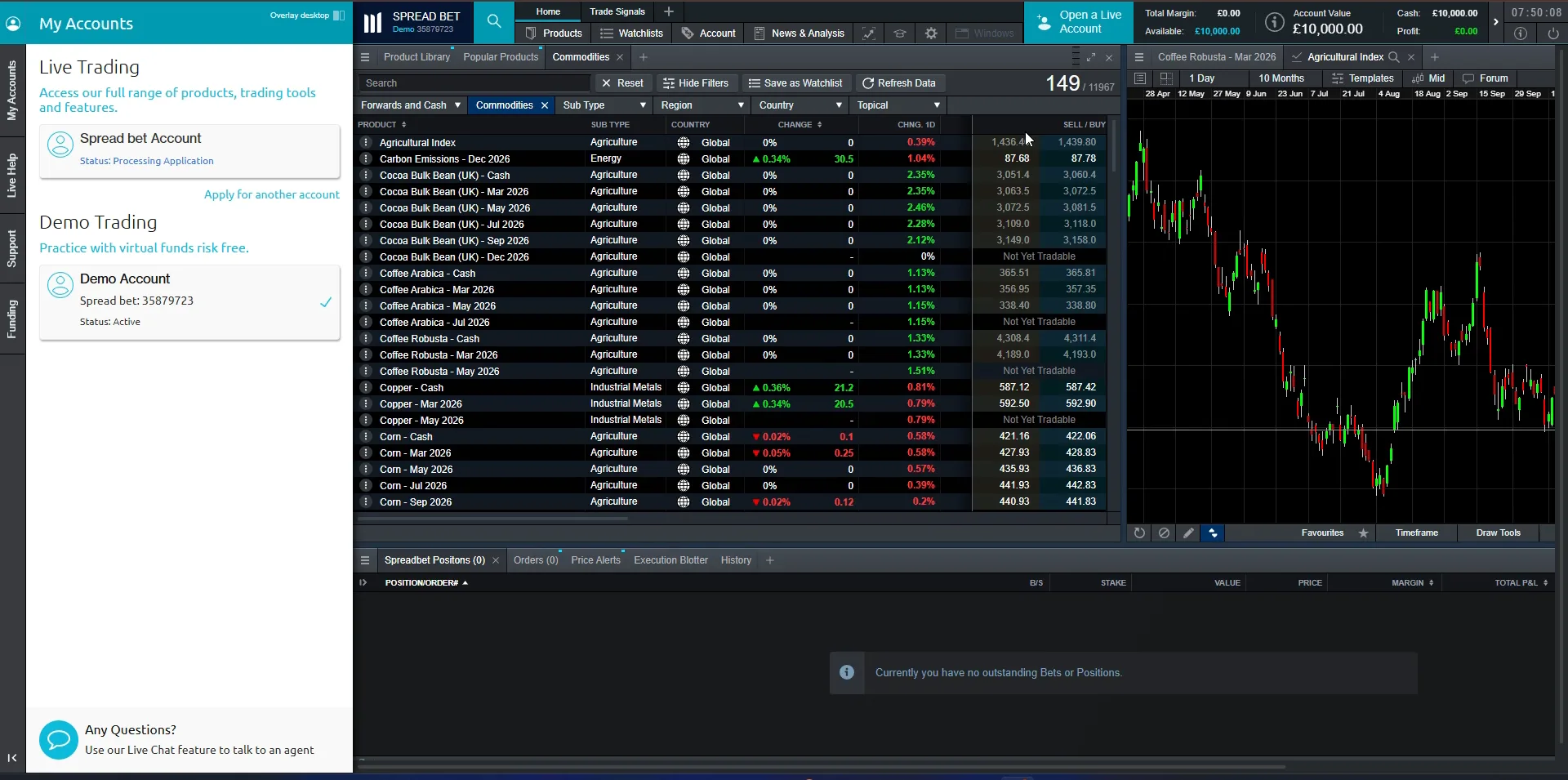Image resolution: width=1568 pixels, height=780 pixels.
Task: Switch to the Orders (0) tab
Action: pyautogui.click(x=536, y=560)
